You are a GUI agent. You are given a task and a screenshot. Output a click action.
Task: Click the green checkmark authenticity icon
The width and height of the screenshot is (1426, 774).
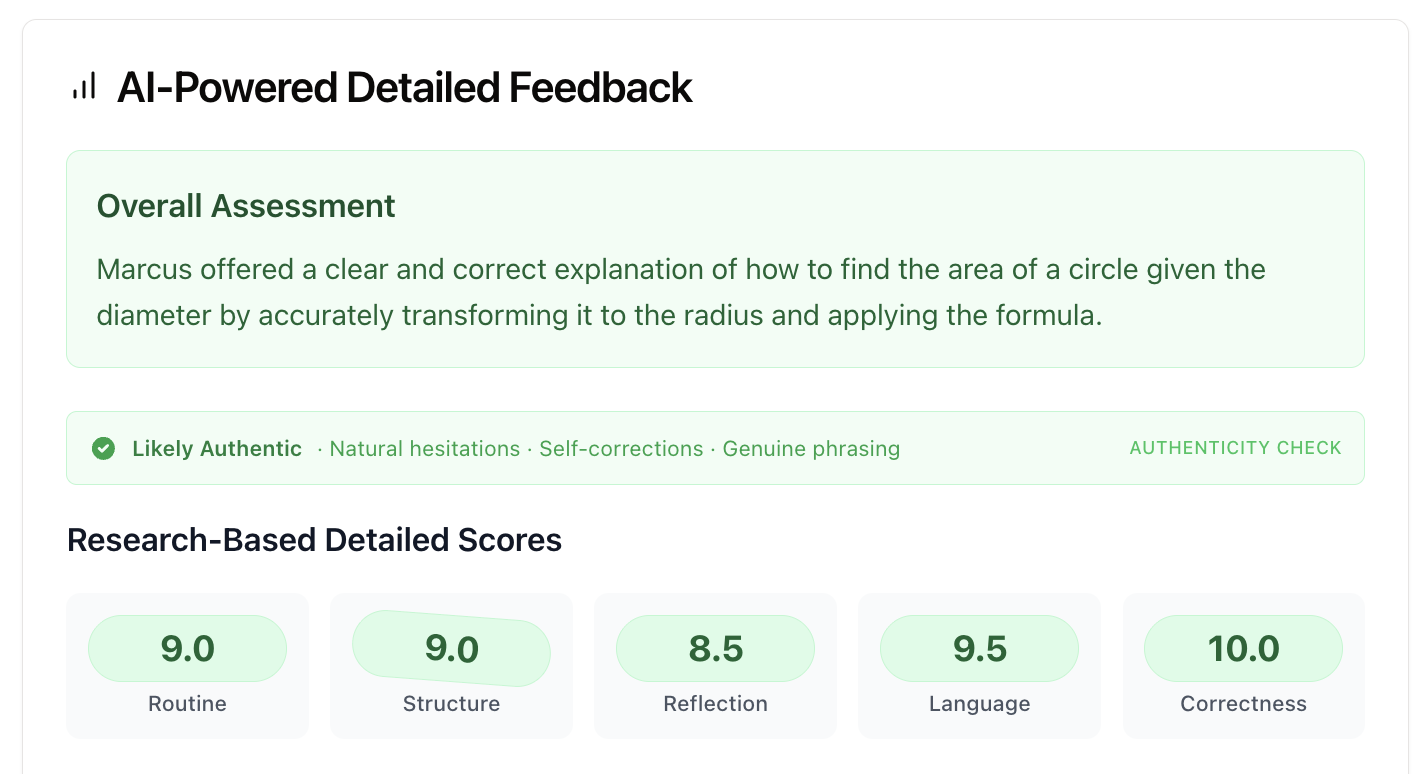[103, 448]
